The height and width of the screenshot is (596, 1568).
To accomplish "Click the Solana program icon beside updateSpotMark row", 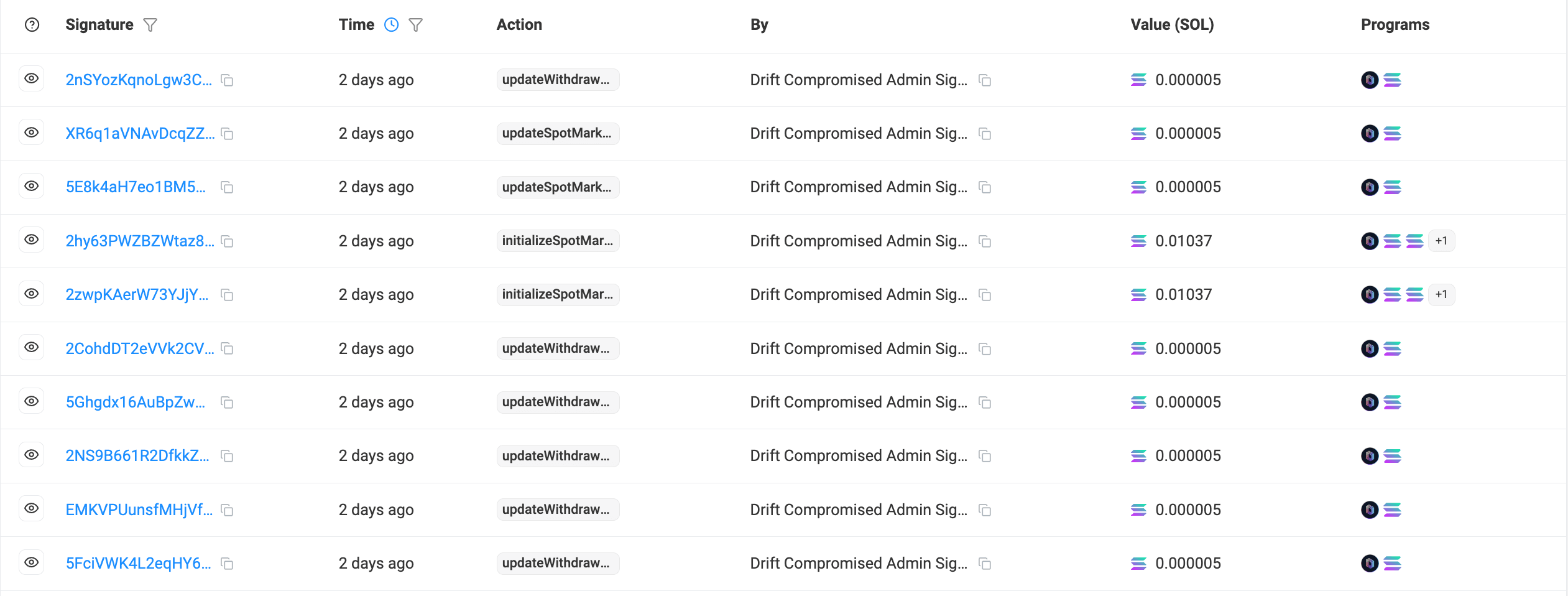I will [1393, 133].
